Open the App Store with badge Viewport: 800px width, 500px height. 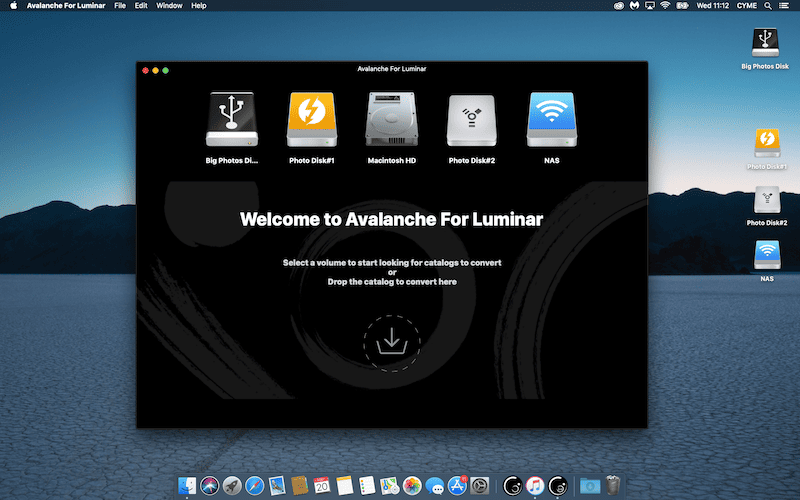[457, 485]
